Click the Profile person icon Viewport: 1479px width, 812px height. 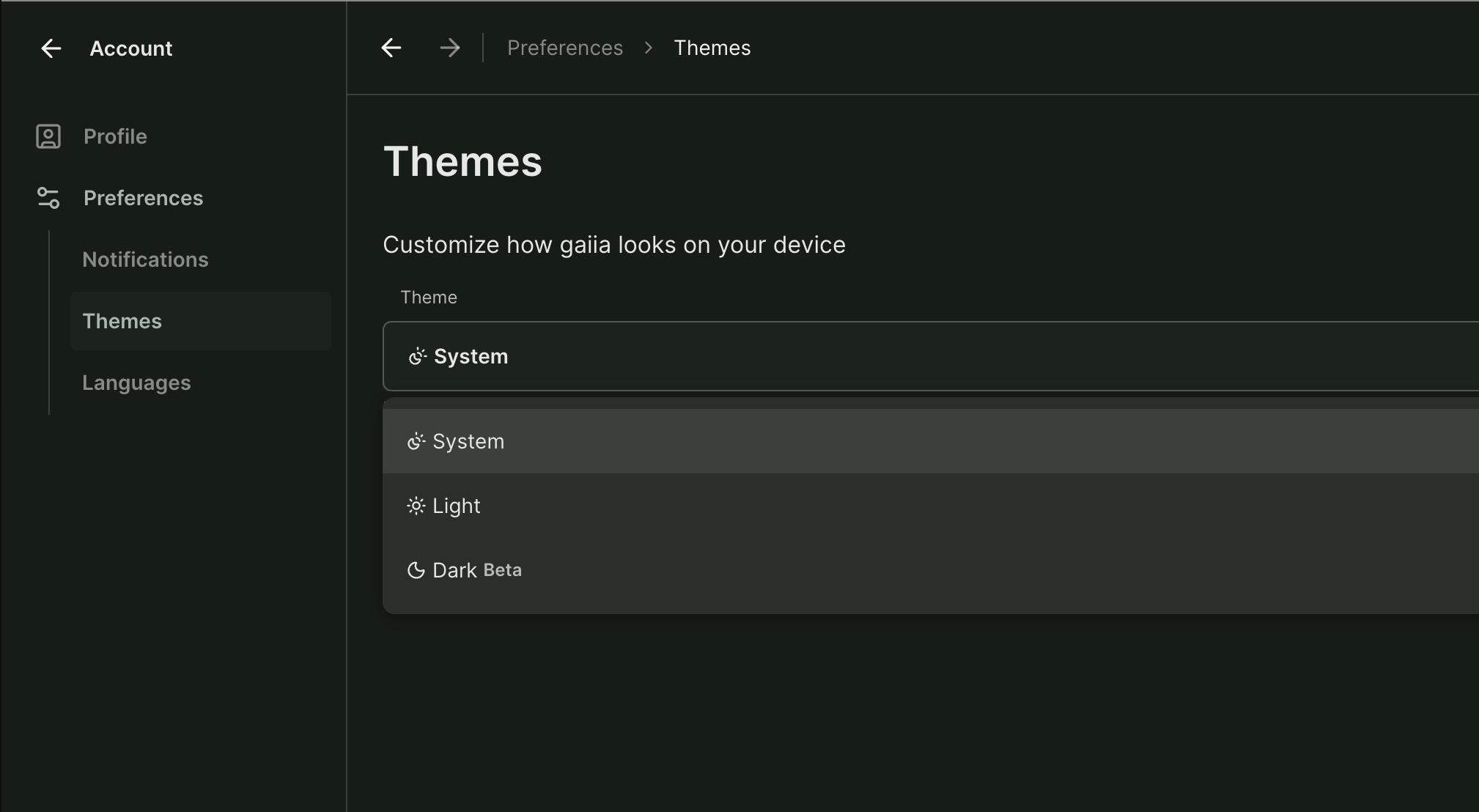[x=48, y=136]
